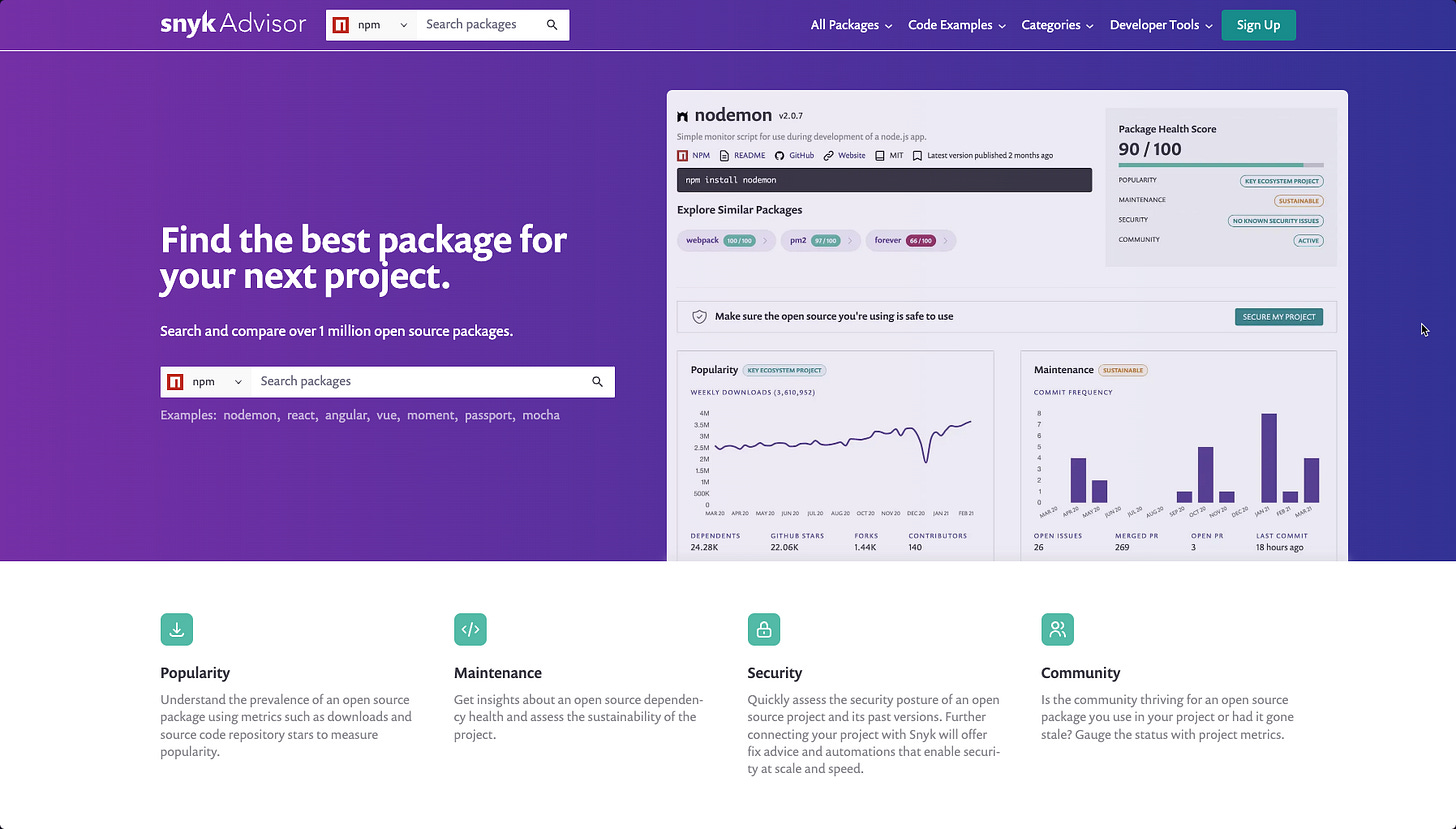
Task: Click the Maintenance section heading
Action: 498,673
